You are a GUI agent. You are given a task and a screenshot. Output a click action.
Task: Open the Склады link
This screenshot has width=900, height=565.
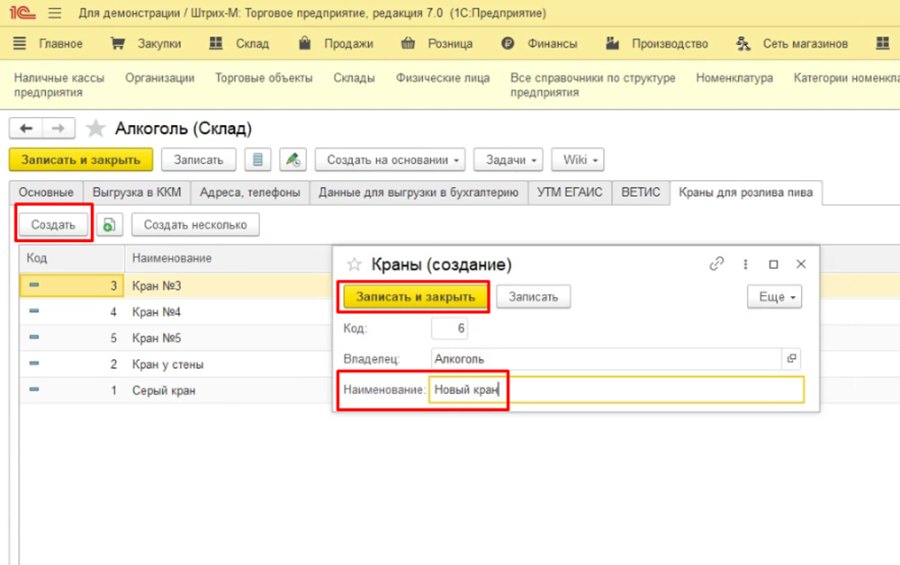(354, 78)
